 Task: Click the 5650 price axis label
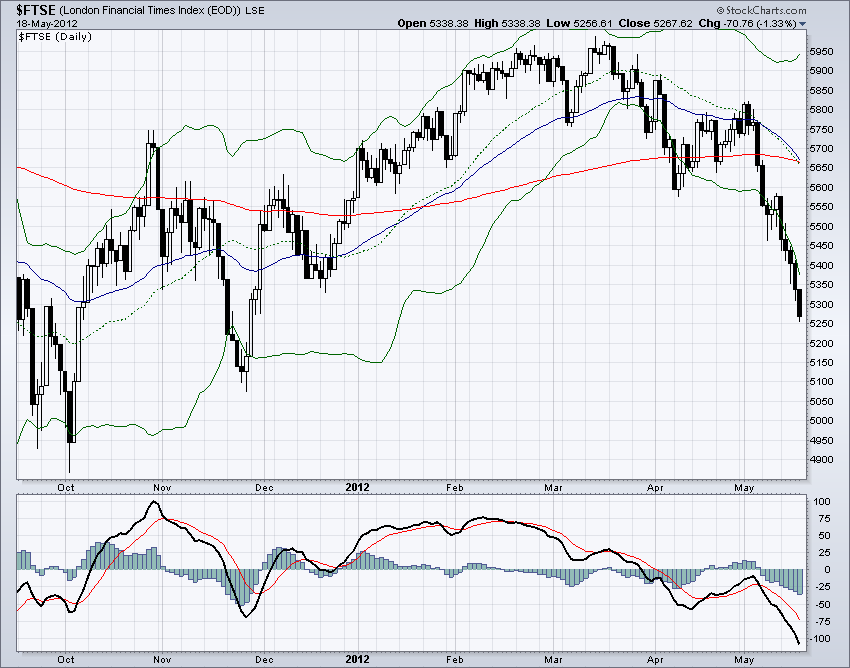(821, 168)
